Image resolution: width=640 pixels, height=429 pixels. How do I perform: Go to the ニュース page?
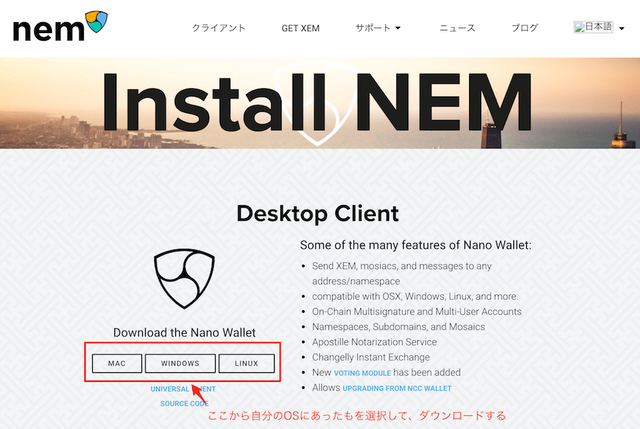457,28
